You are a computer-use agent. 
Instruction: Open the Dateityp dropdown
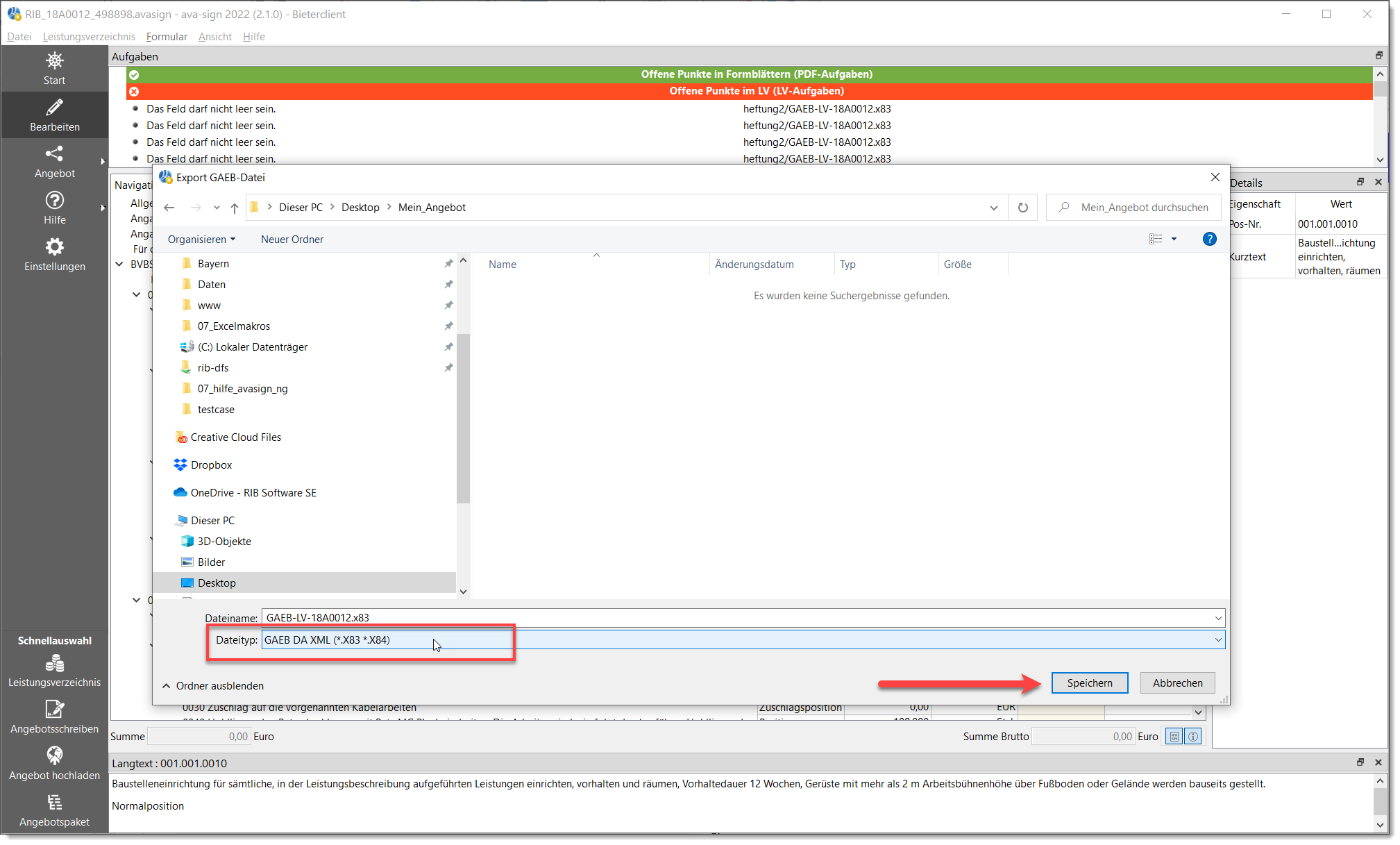click(x=1217, y=640)
